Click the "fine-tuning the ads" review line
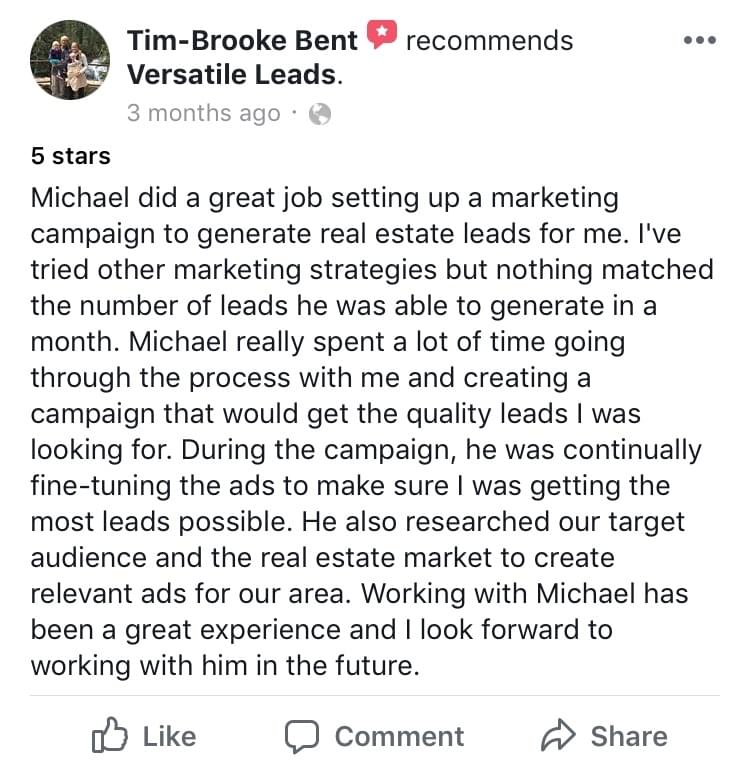This screenshot has width=750, height=774. 350,486
